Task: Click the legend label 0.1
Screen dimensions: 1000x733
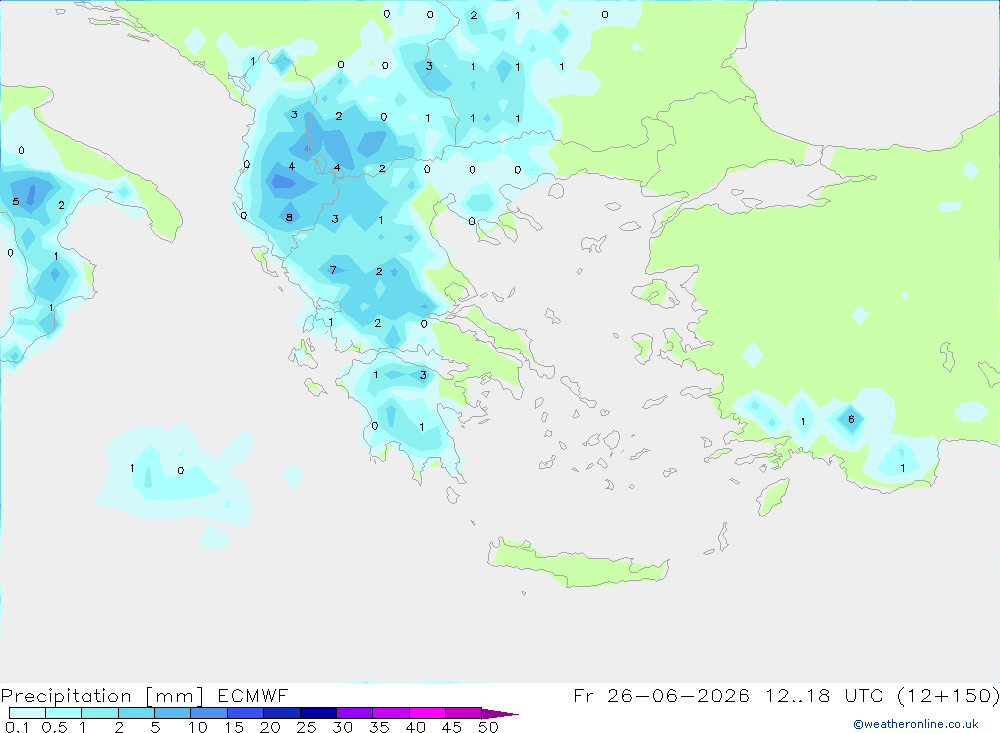Action: [17, 727]
